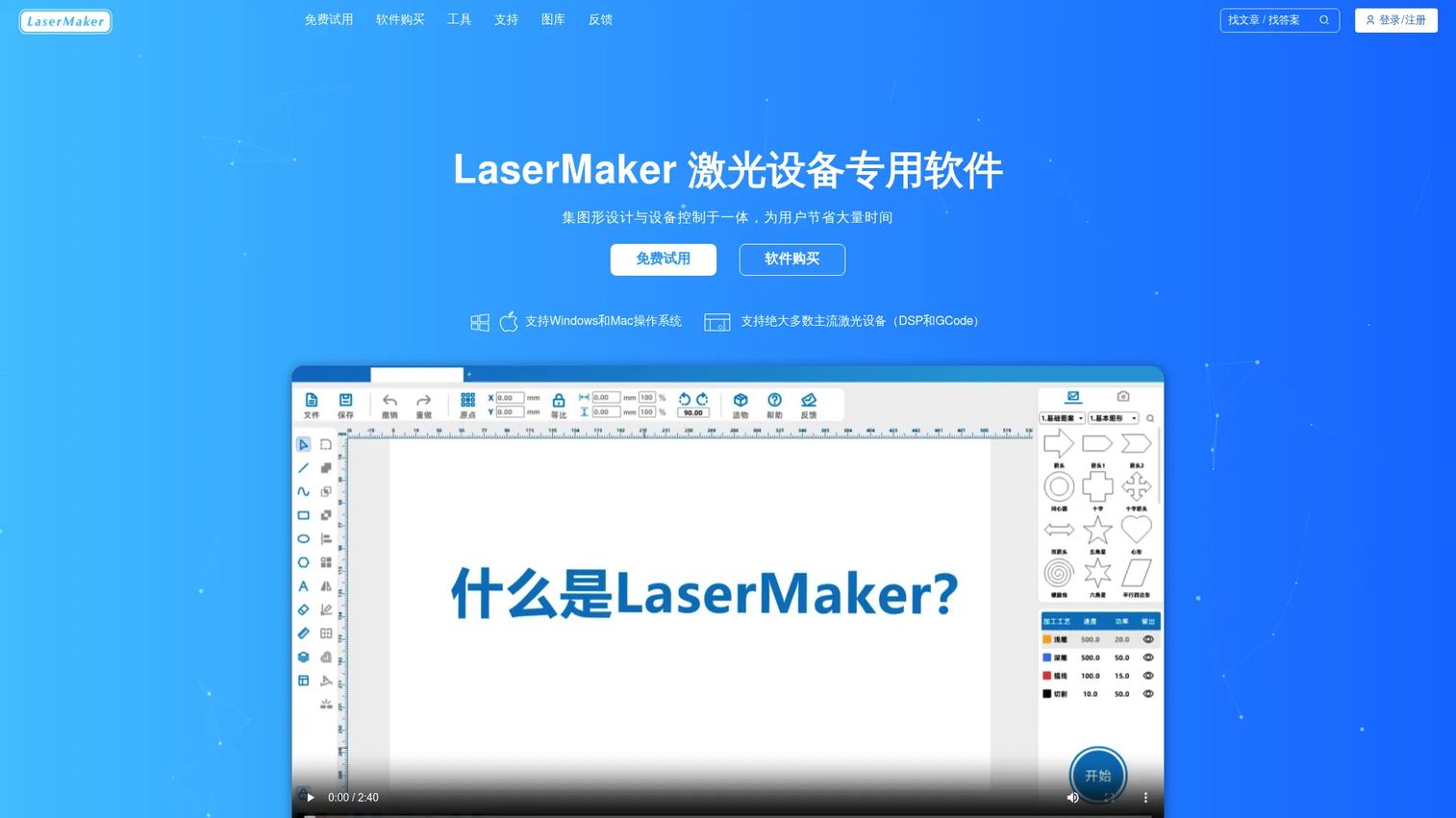1456x818 pixels.
Task: Open the video's three-dot options menu
Action: 1145,797
